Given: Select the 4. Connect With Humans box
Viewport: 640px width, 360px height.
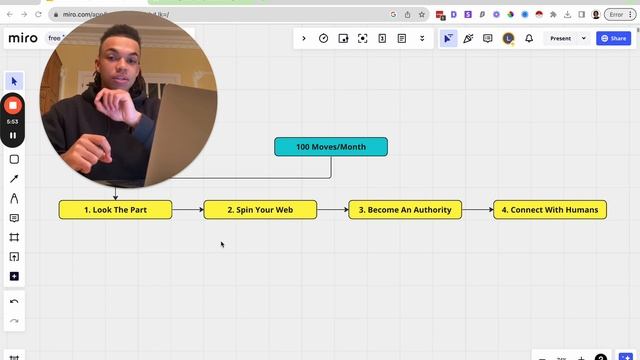Looking at the screenshot, I should click(x=550, y=210).
